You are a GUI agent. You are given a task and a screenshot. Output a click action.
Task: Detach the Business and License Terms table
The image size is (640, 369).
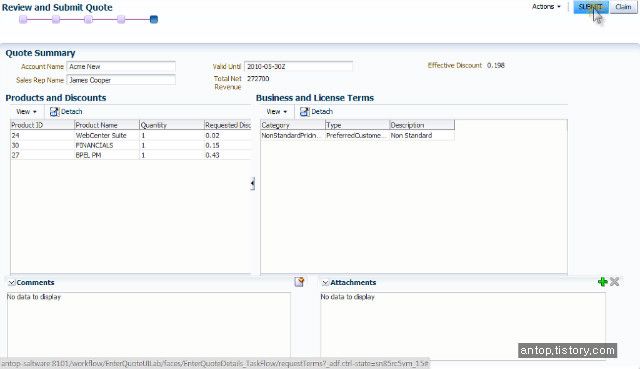point(316,111)
